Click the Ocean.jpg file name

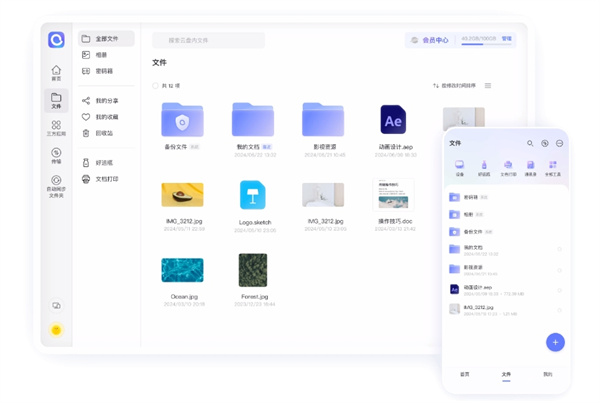pos(184,297)
